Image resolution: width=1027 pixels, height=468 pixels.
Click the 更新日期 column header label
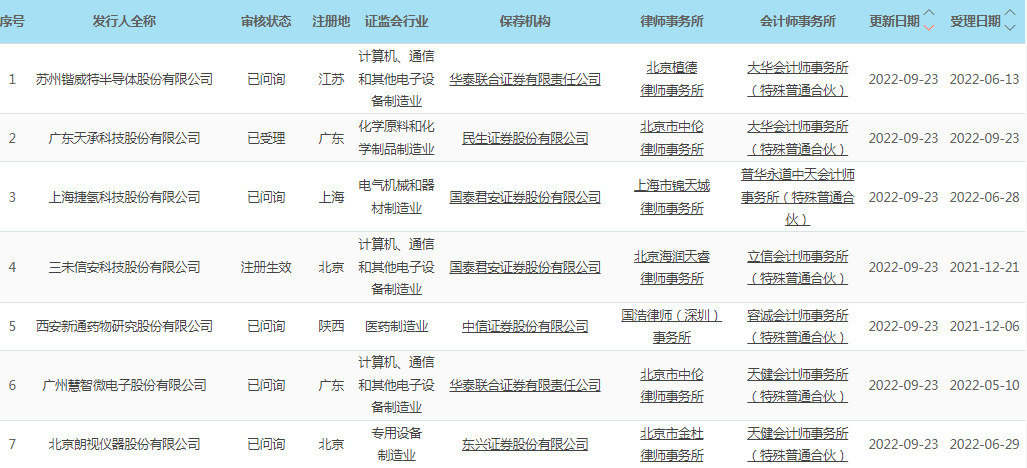pyautogui.click(x=894, y=21)
